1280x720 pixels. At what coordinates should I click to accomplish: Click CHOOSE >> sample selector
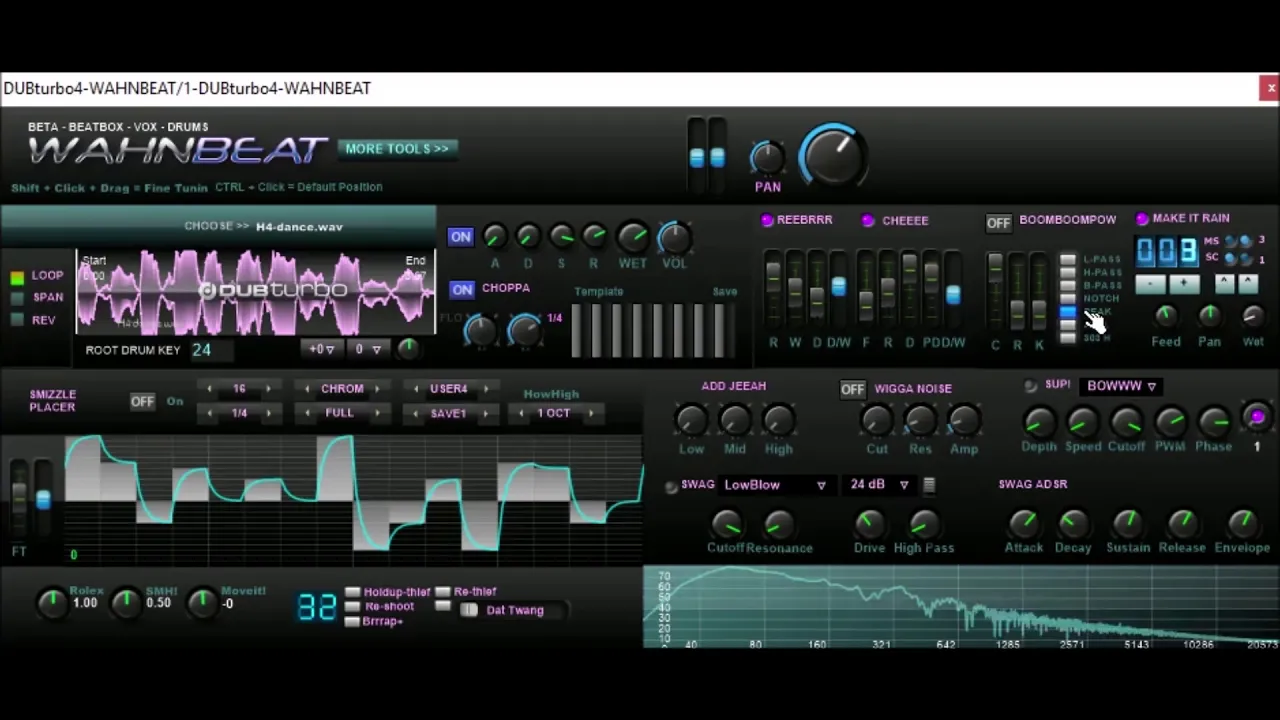pos(217,226)
